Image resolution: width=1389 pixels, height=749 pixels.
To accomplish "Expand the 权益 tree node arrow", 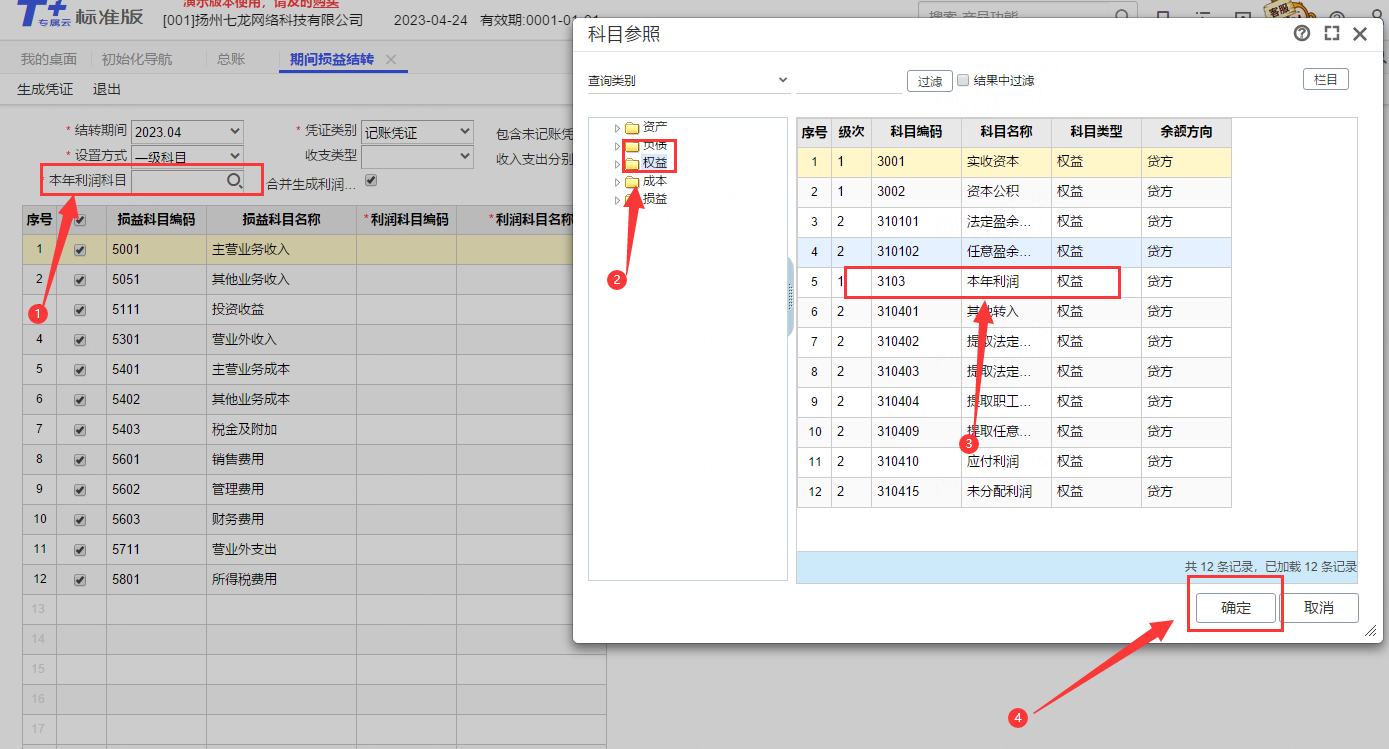I will [x=617, y=164].
